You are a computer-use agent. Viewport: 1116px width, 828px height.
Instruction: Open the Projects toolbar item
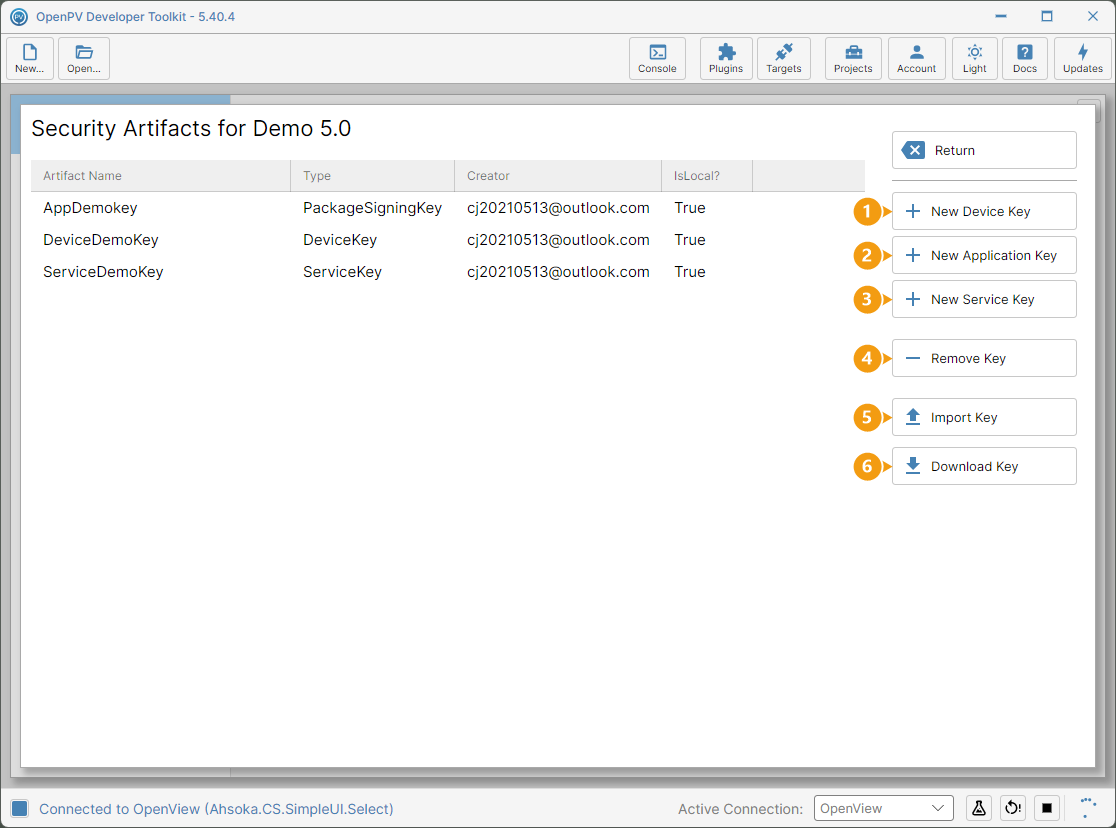[x=853, y=58]
